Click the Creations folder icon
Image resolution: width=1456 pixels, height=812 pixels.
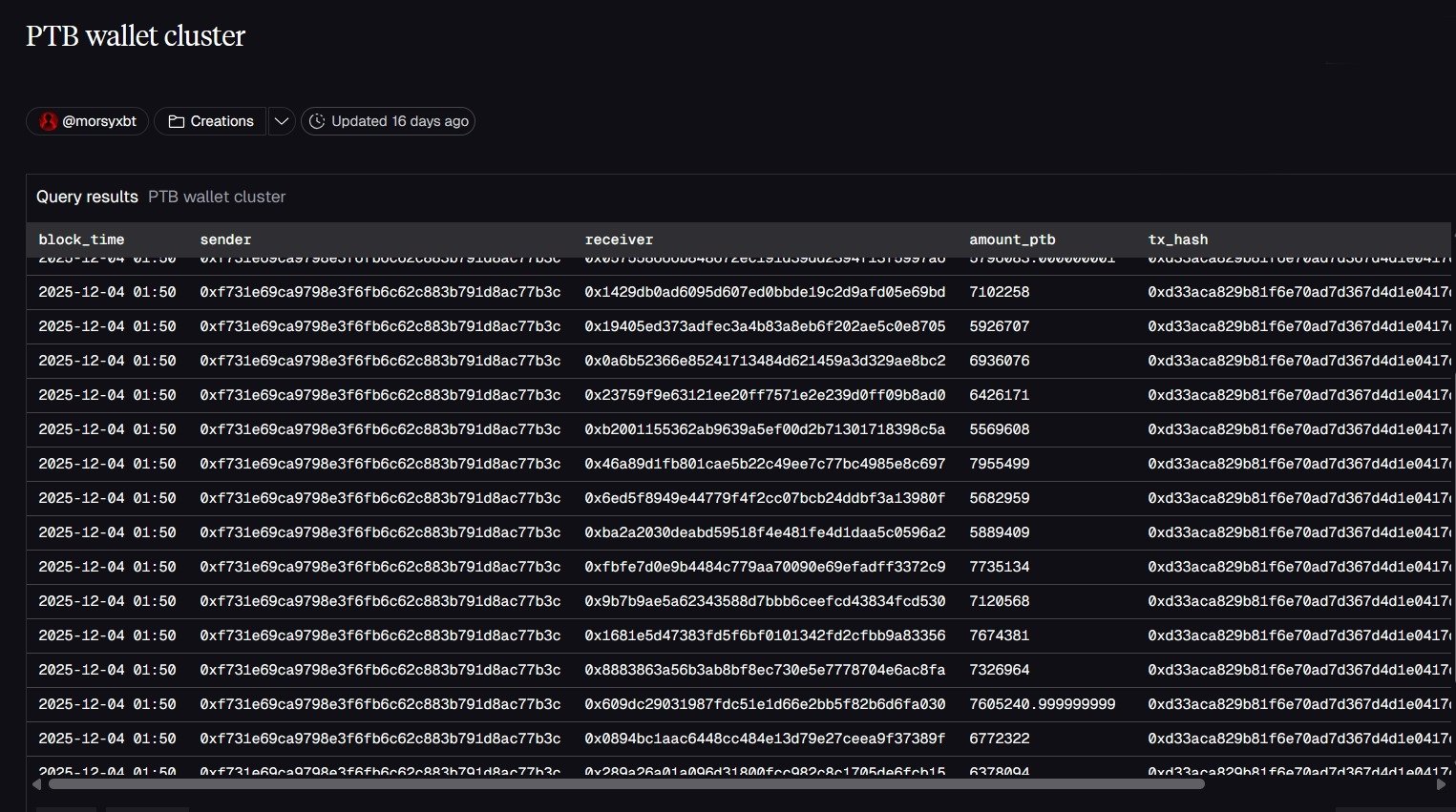click(177, 122)
